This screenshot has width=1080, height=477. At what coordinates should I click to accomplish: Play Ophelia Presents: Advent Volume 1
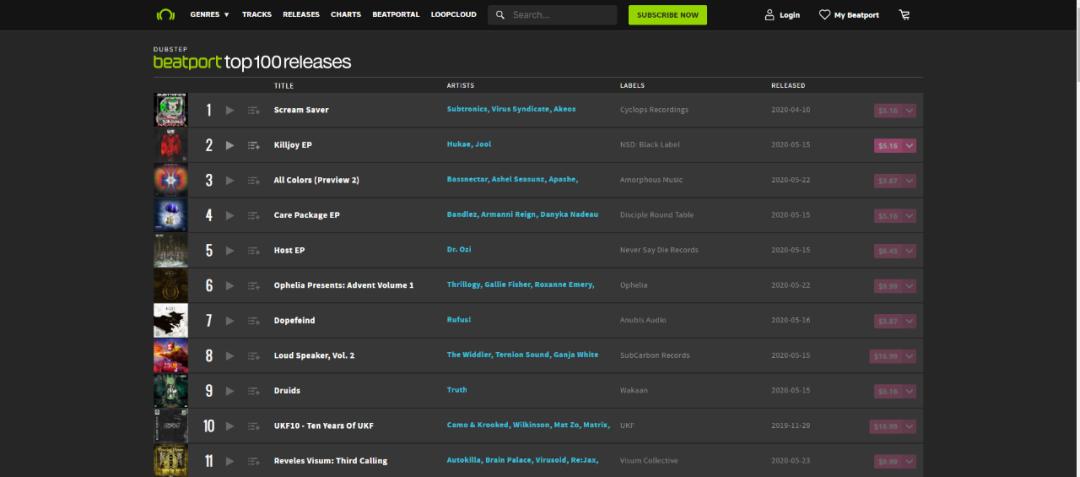[230, 286]
